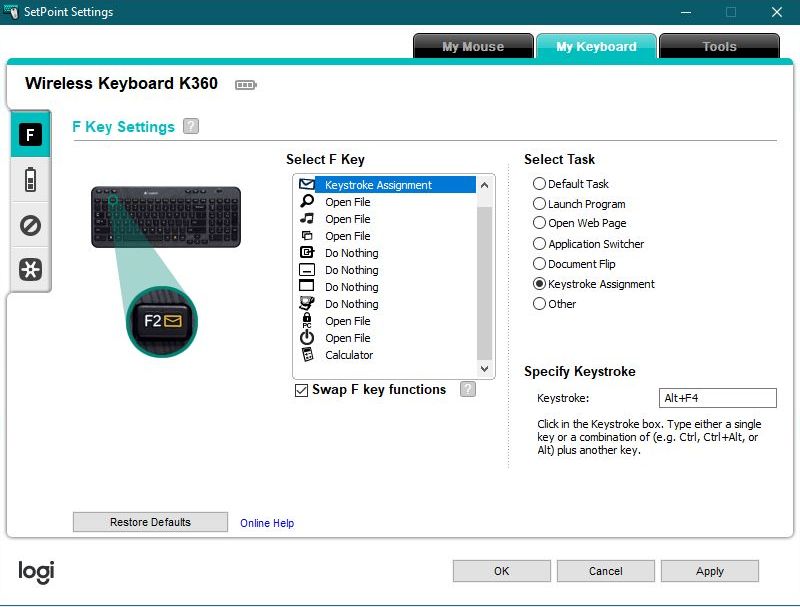Switch to the My Keyboard tab

(596, 46)
